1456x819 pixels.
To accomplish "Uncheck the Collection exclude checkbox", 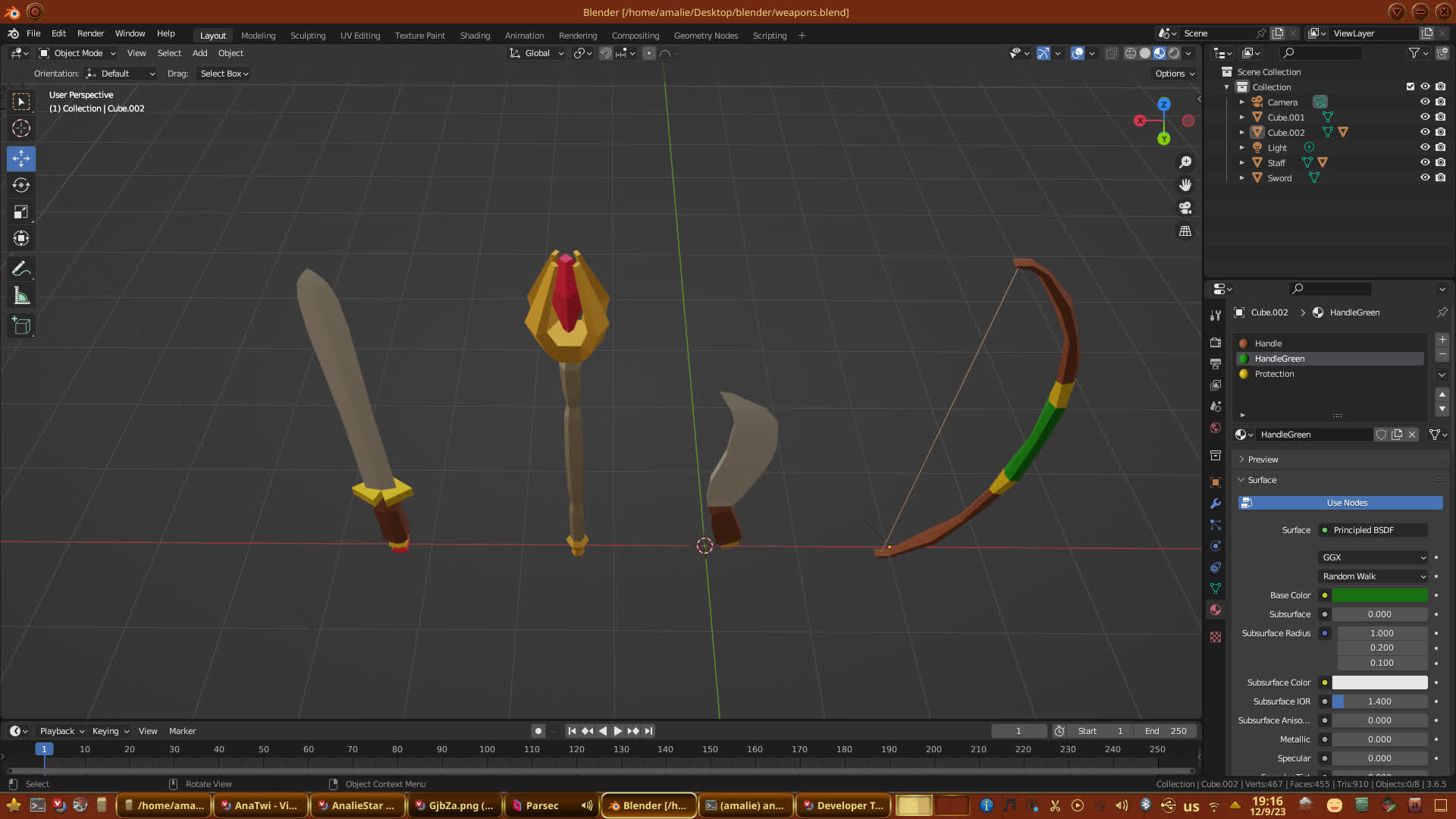I will [x=1410, y=86].
